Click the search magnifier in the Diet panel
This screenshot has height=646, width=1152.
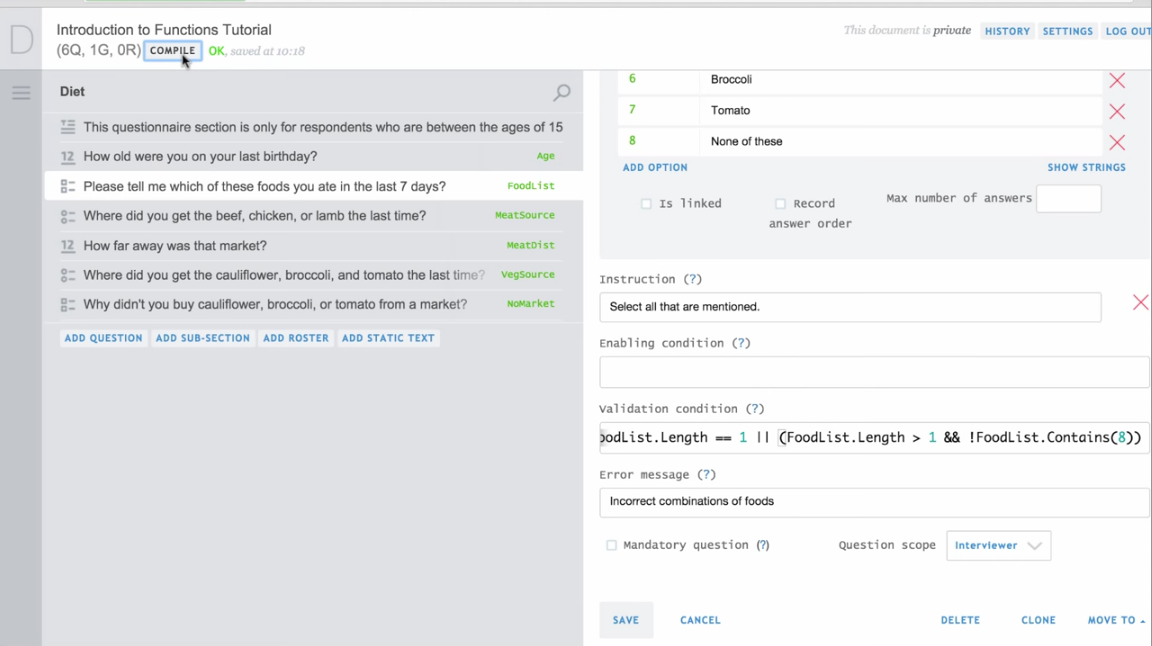pos(561,92)
